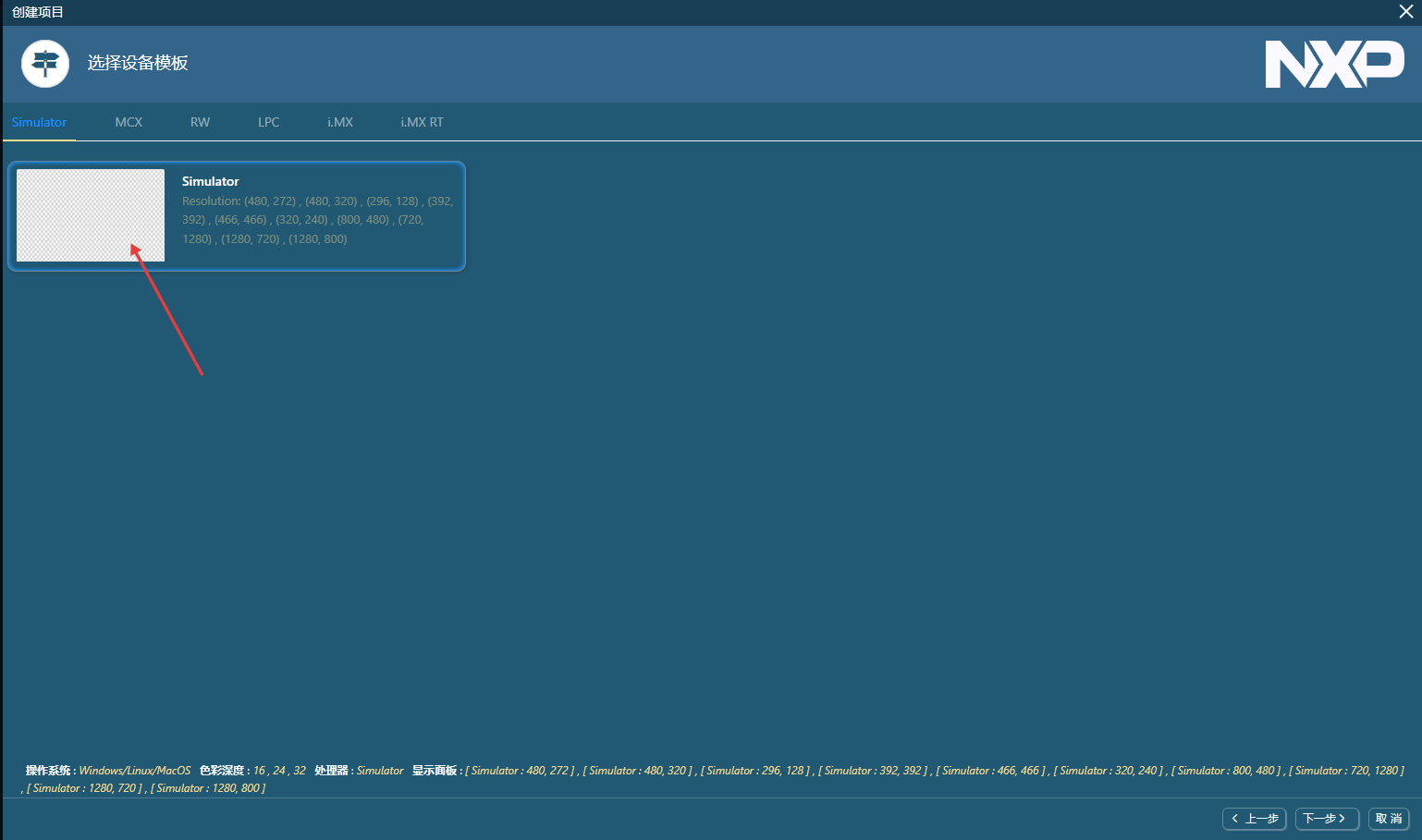
Task: Select the i.MX RT tab
Action: coord(422,122)
